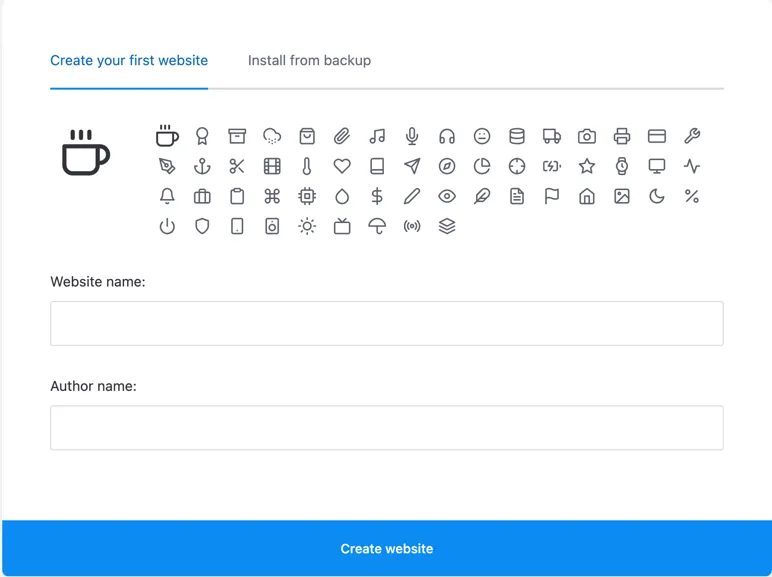Pick the feather icon
772x577 pixels.
tap(482, 196)
